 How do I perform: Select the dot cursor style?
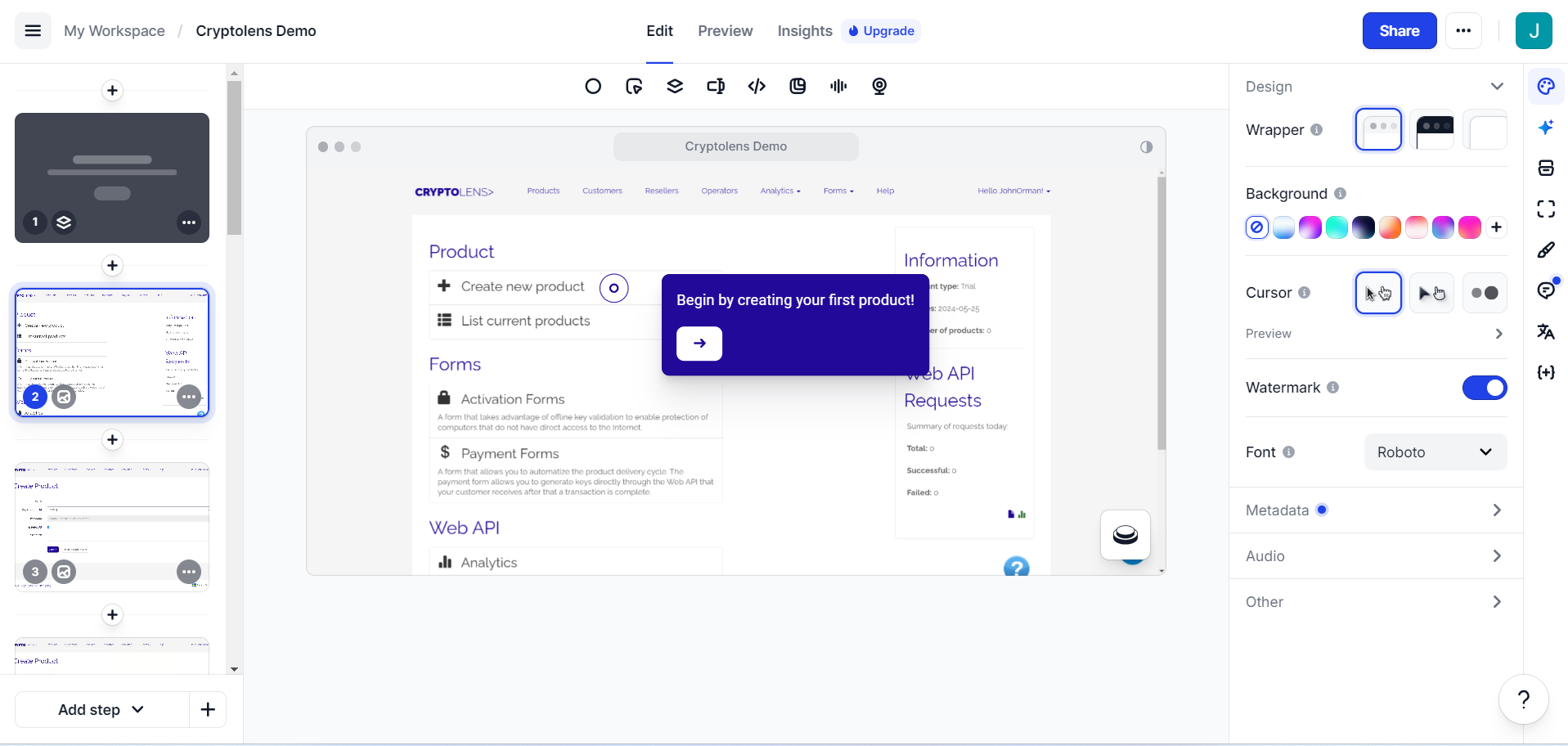1485,293
